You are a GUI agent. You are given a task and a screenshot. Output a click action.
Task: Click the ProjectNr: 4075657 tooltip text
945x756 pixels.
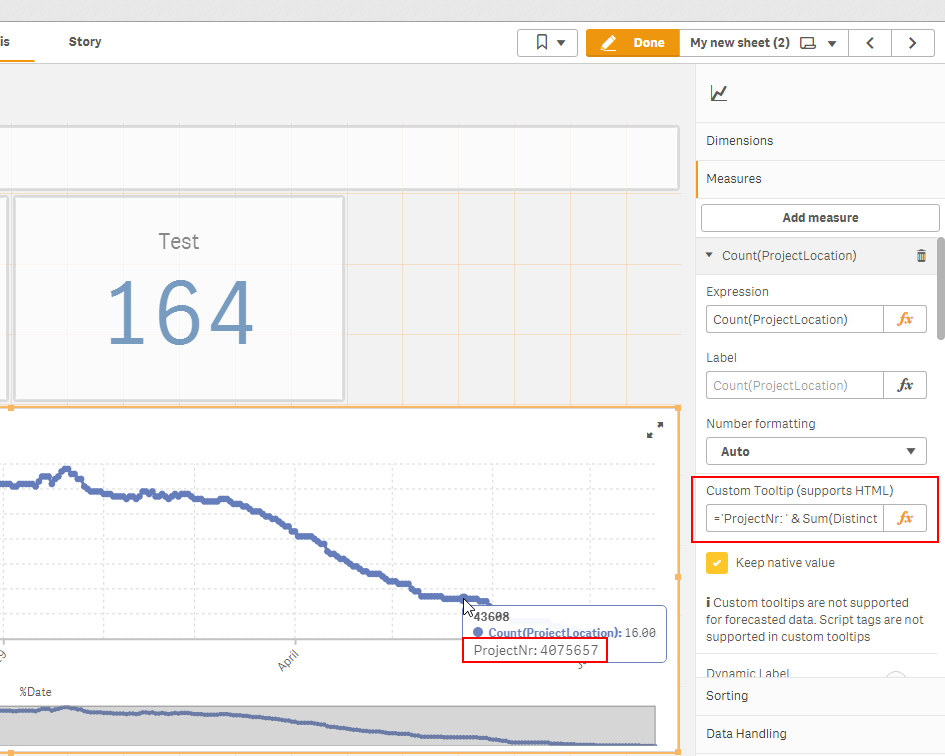coord(536,650)
